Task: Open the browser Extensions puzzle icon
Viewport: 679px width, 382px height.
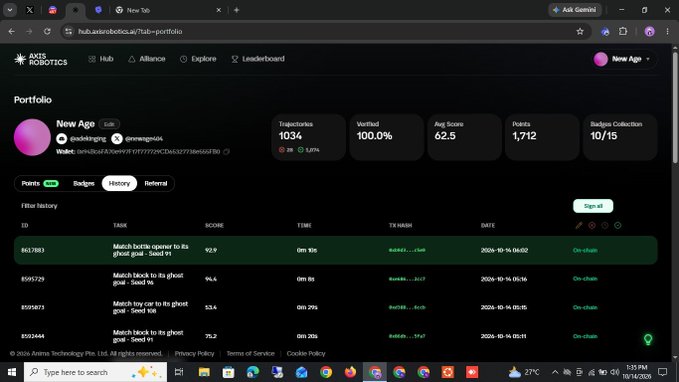Action: tap(623, 32)
